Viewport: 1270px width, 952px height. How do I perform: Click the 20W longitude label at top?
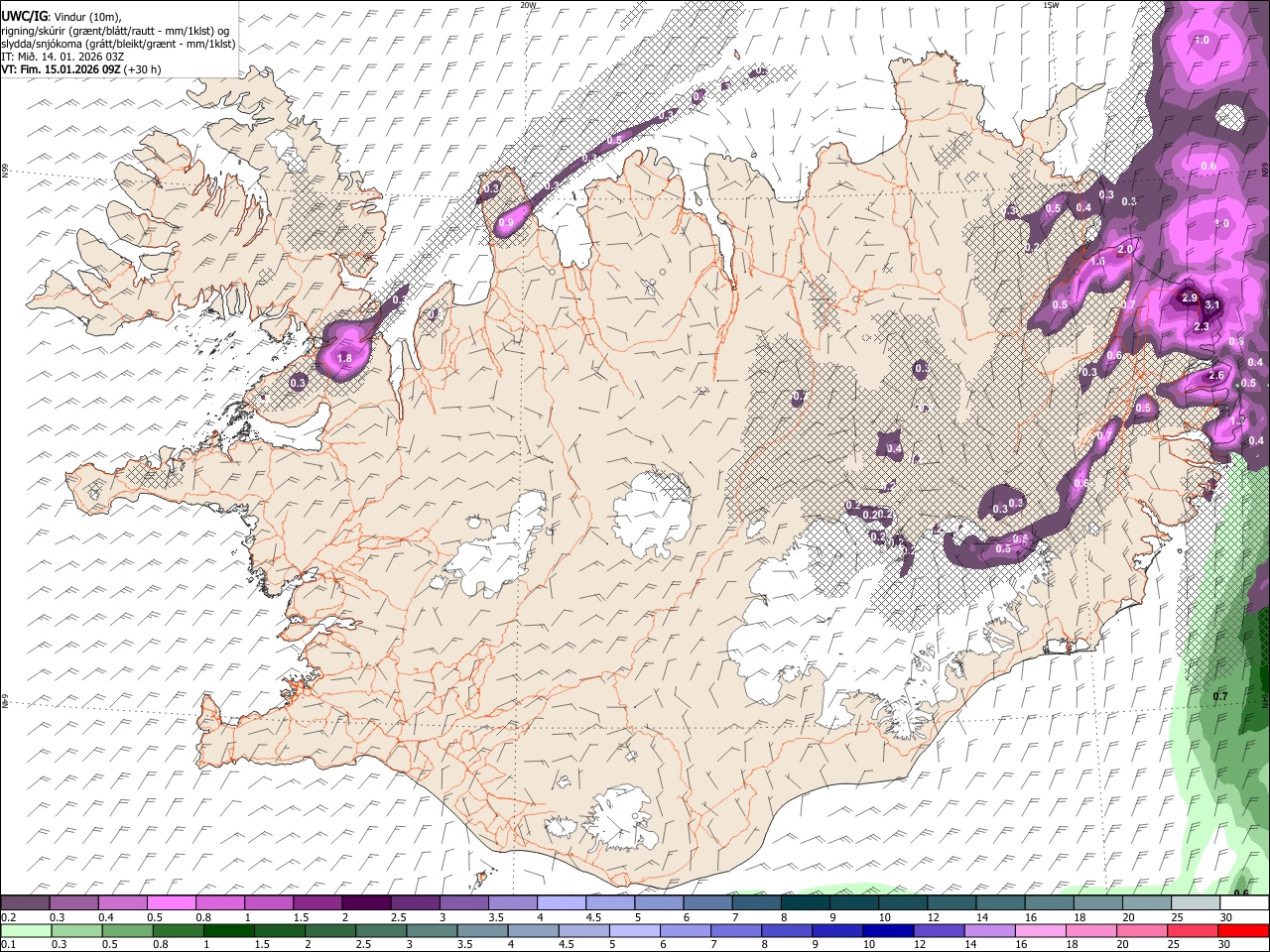point(528,4)
